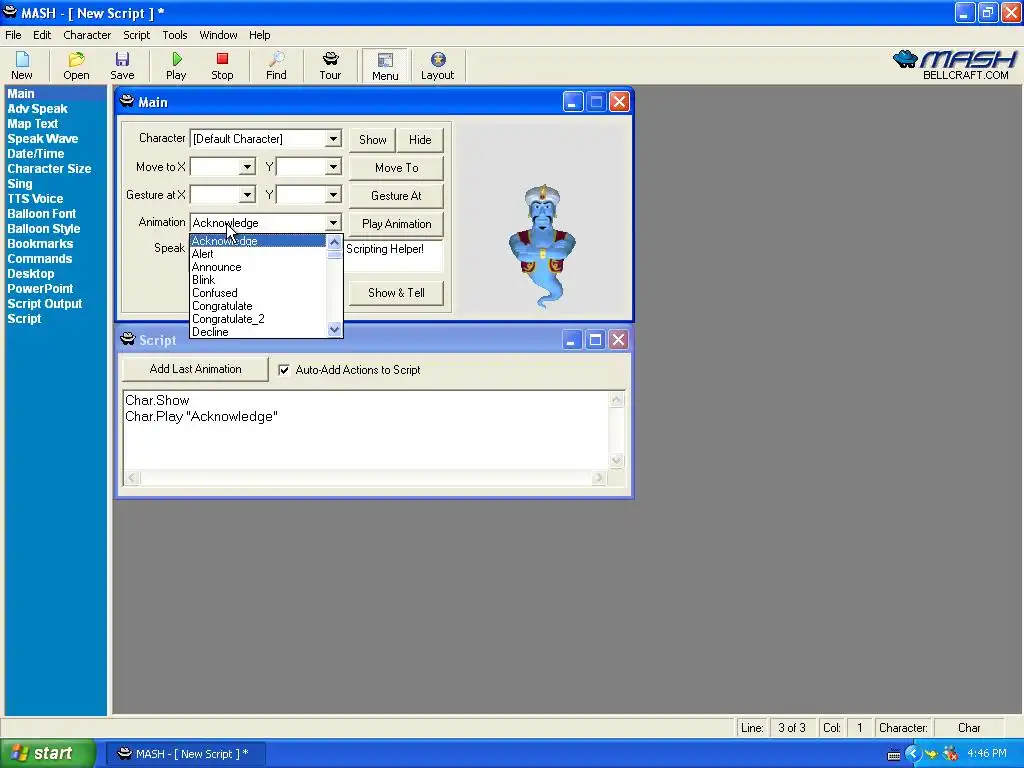The image size is (1024, 768).
Task: Run the script with the Play icon
Action: tap(176, 66)
